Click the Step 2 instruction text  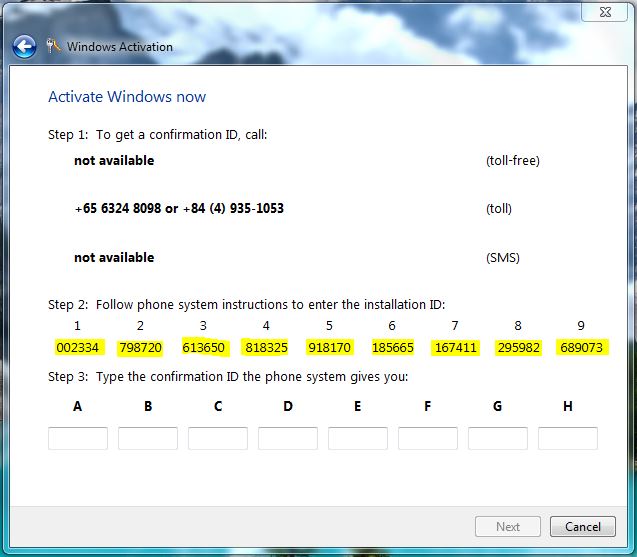(247, 304)
